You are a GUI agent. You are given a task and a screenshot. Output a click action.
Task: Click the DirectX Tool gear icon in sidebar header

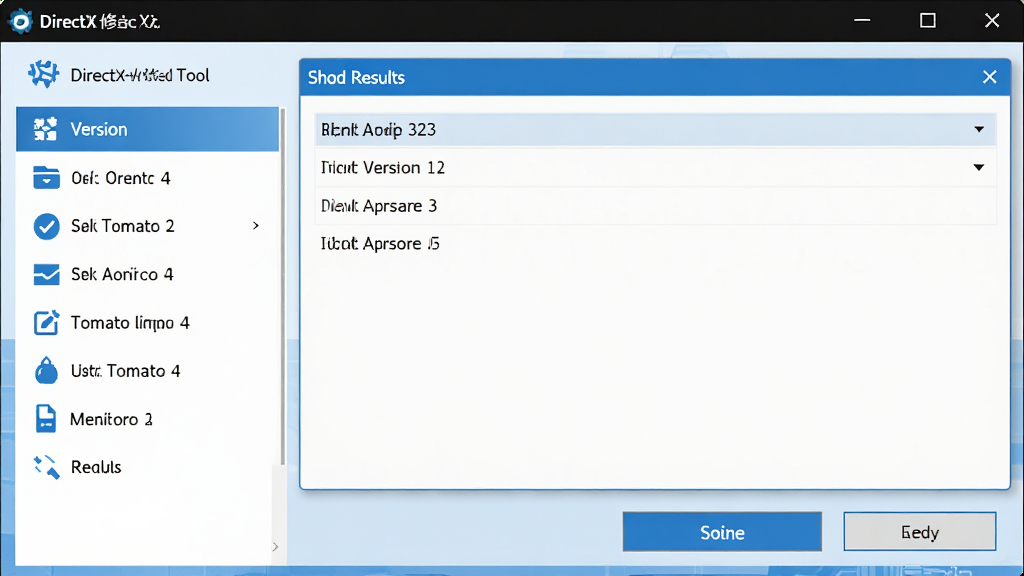tap(44, 74)
